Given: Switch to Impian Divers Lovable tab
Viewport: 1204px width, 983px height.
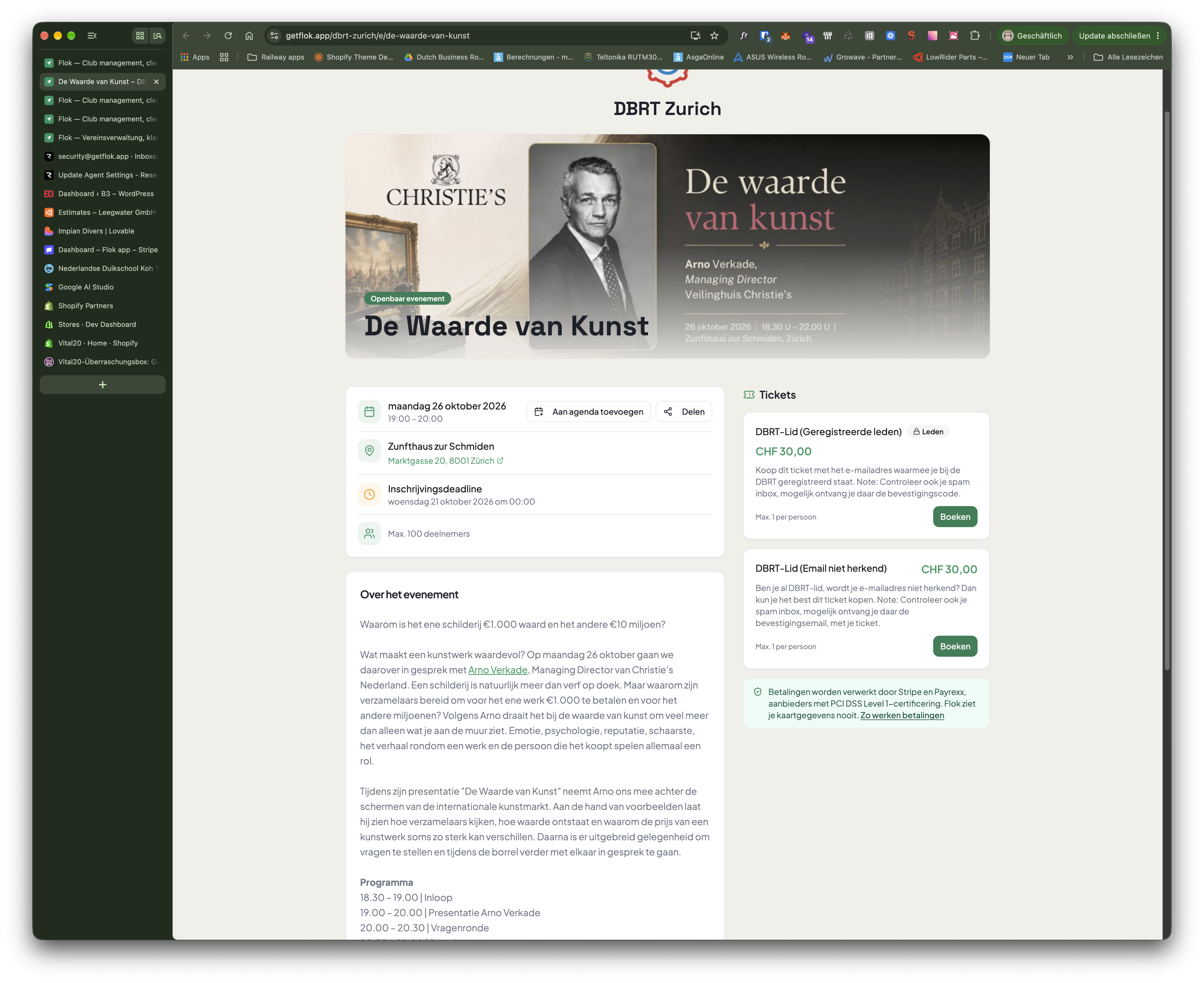Looking at the screenshot, I should point(102,231).
